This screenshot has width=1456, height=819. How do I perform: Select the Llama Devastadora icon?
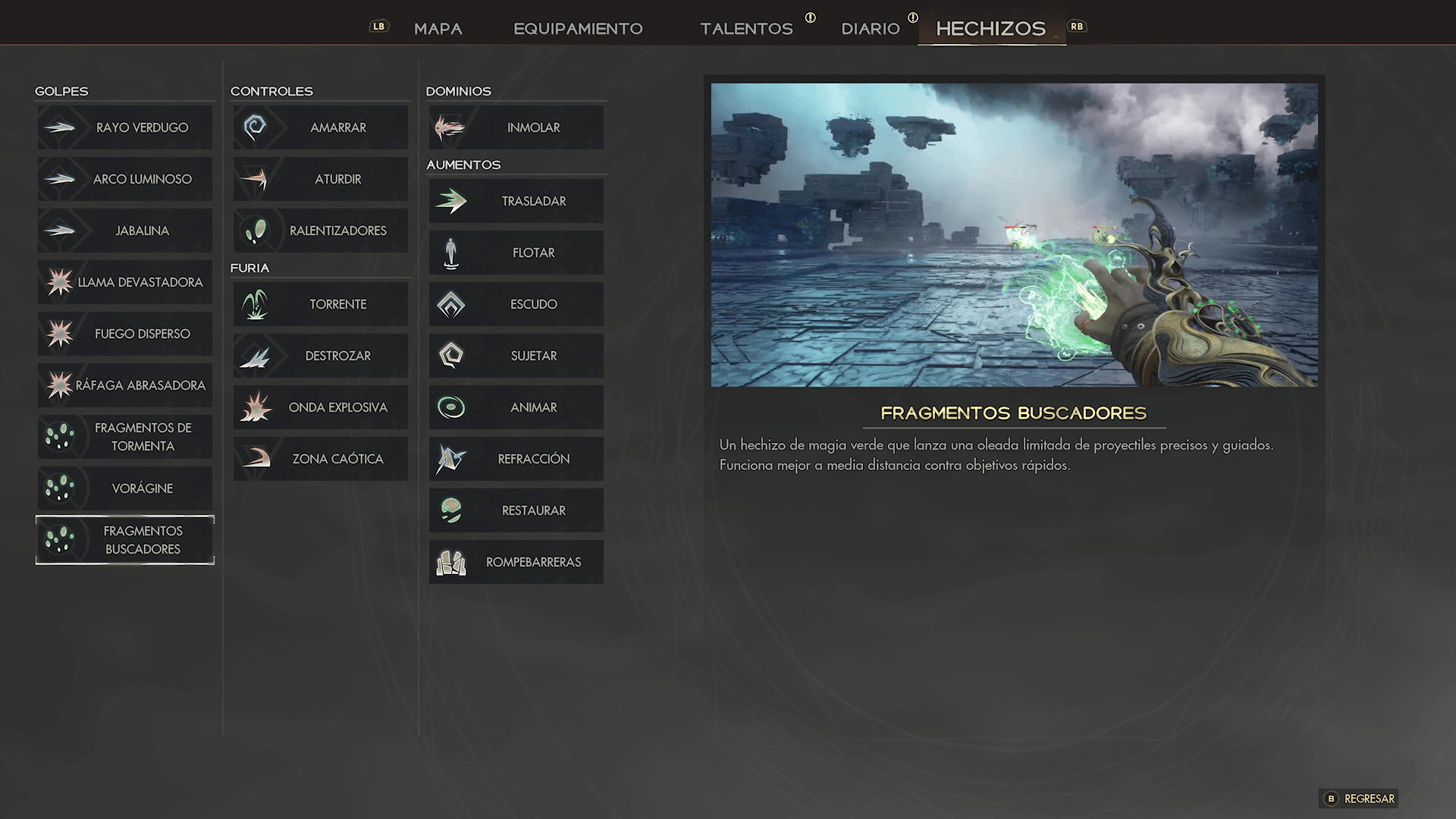(59, 282)
